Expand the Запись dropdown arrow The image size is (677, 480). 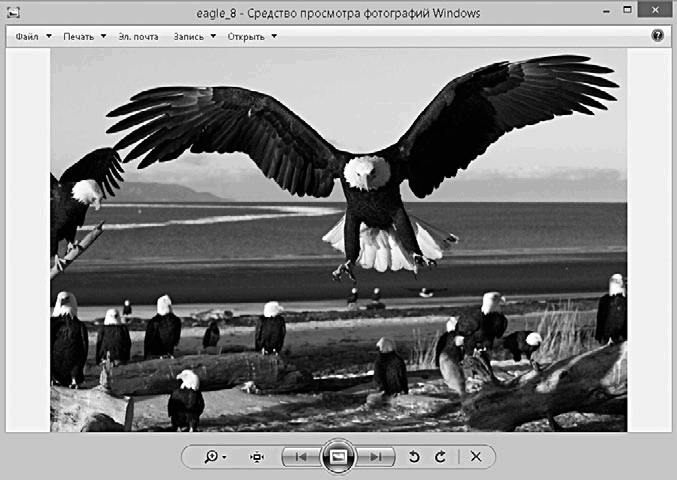click(x=213, y=37)
